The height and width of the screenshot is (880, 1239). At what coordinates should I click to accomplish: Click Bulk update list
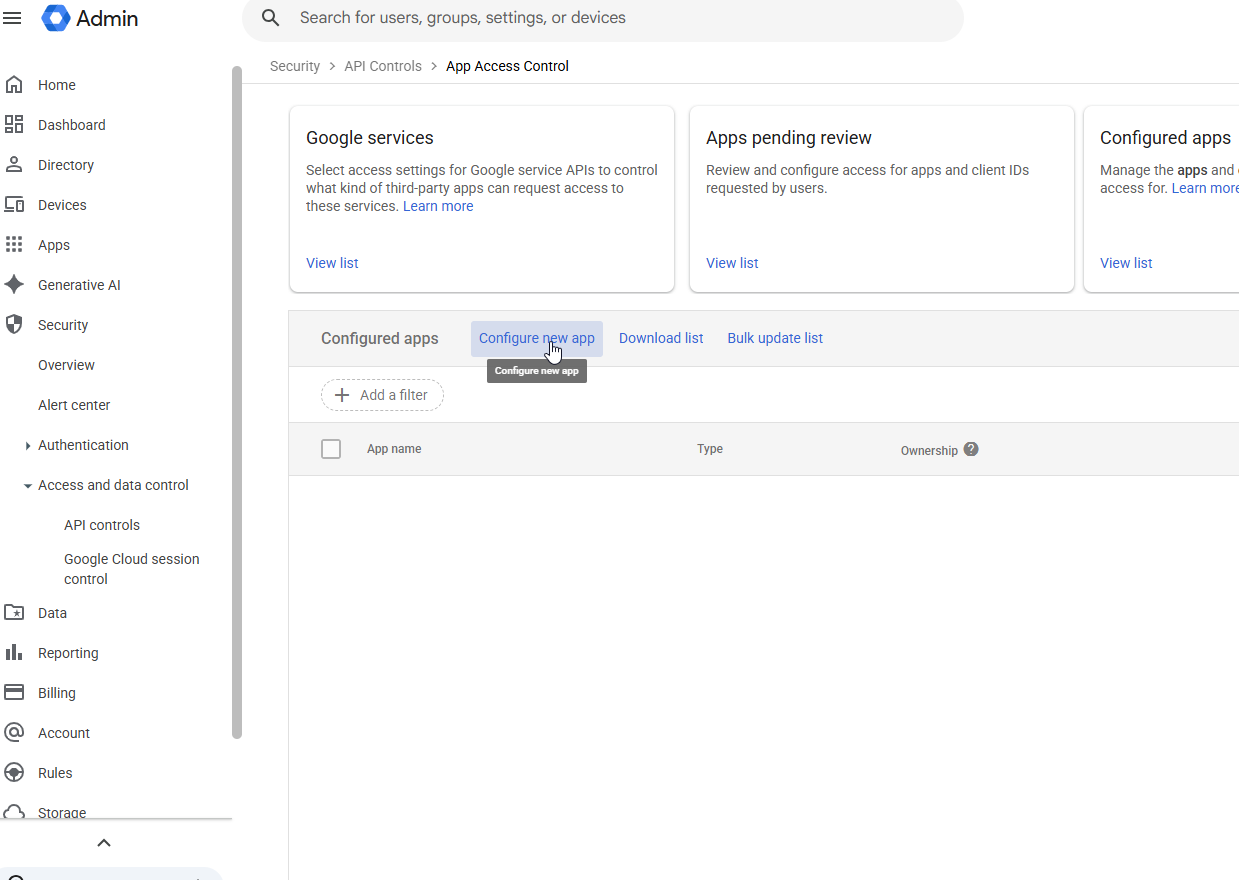775,338
